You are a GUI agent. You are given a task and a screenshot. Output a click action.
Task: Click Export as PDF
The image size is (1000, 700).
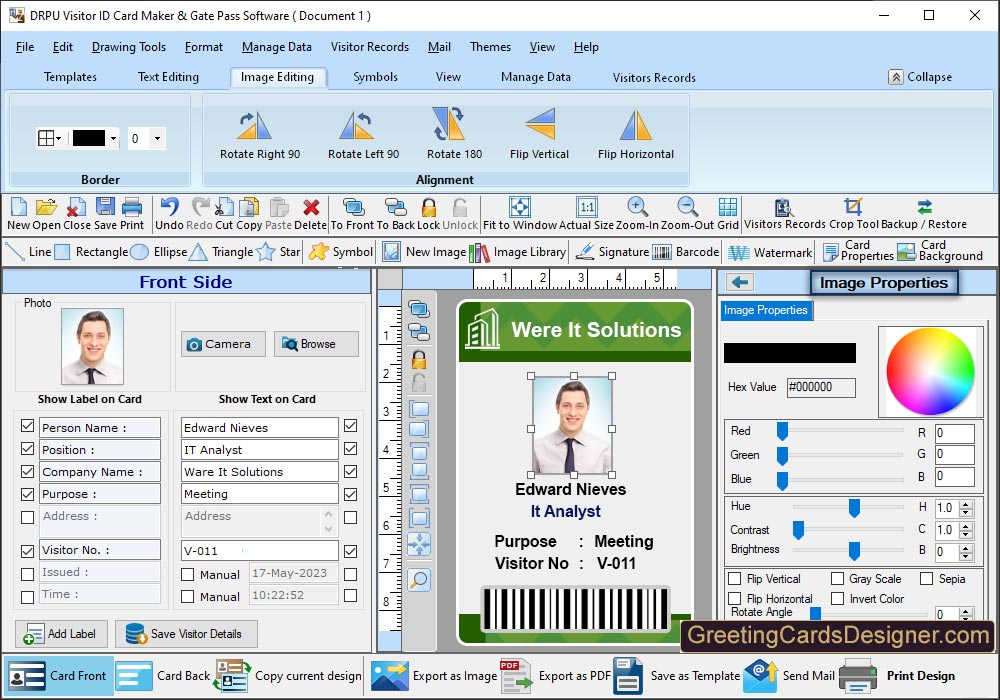coord(555,676)
